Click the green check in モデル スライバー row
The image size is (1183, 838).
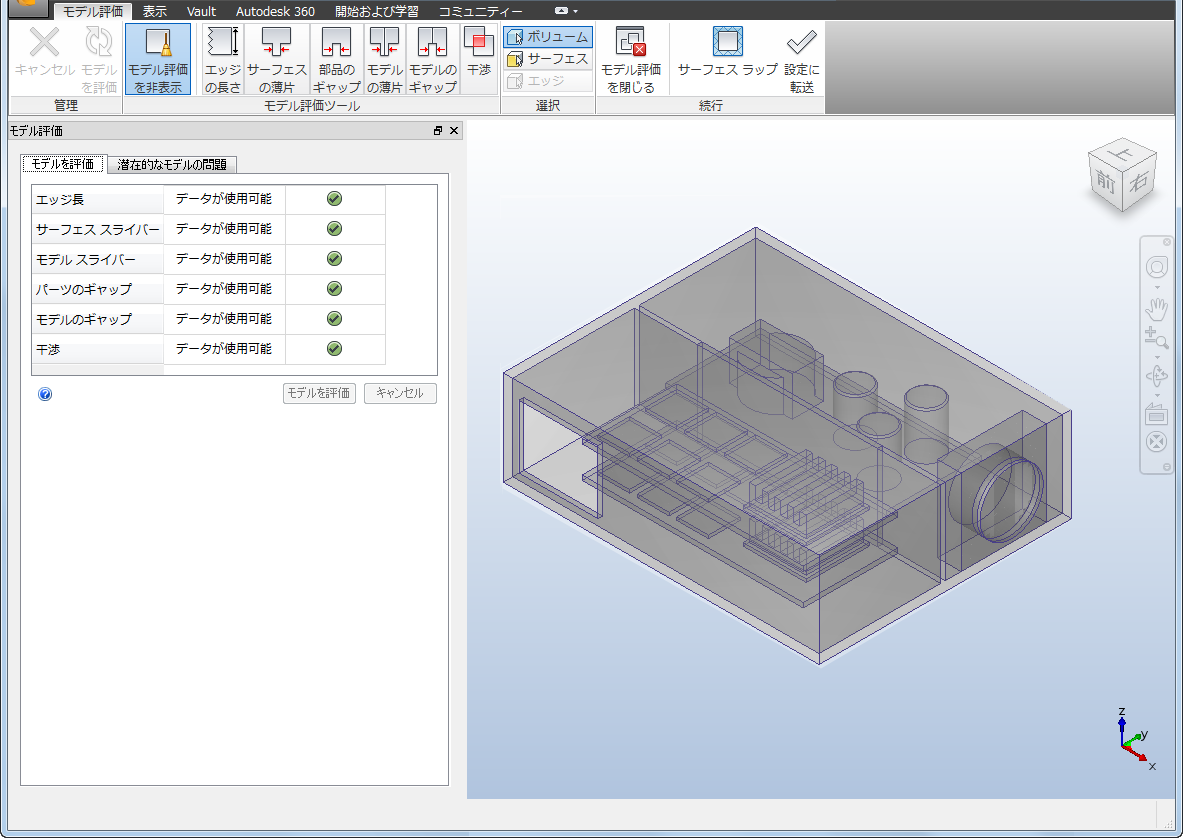coord(334,259)
